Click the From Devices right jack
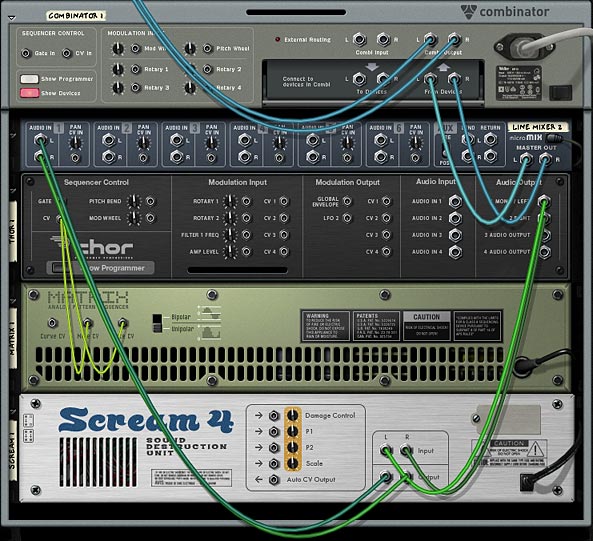Viewport: 593px width, 541px height. coord(454,79)
